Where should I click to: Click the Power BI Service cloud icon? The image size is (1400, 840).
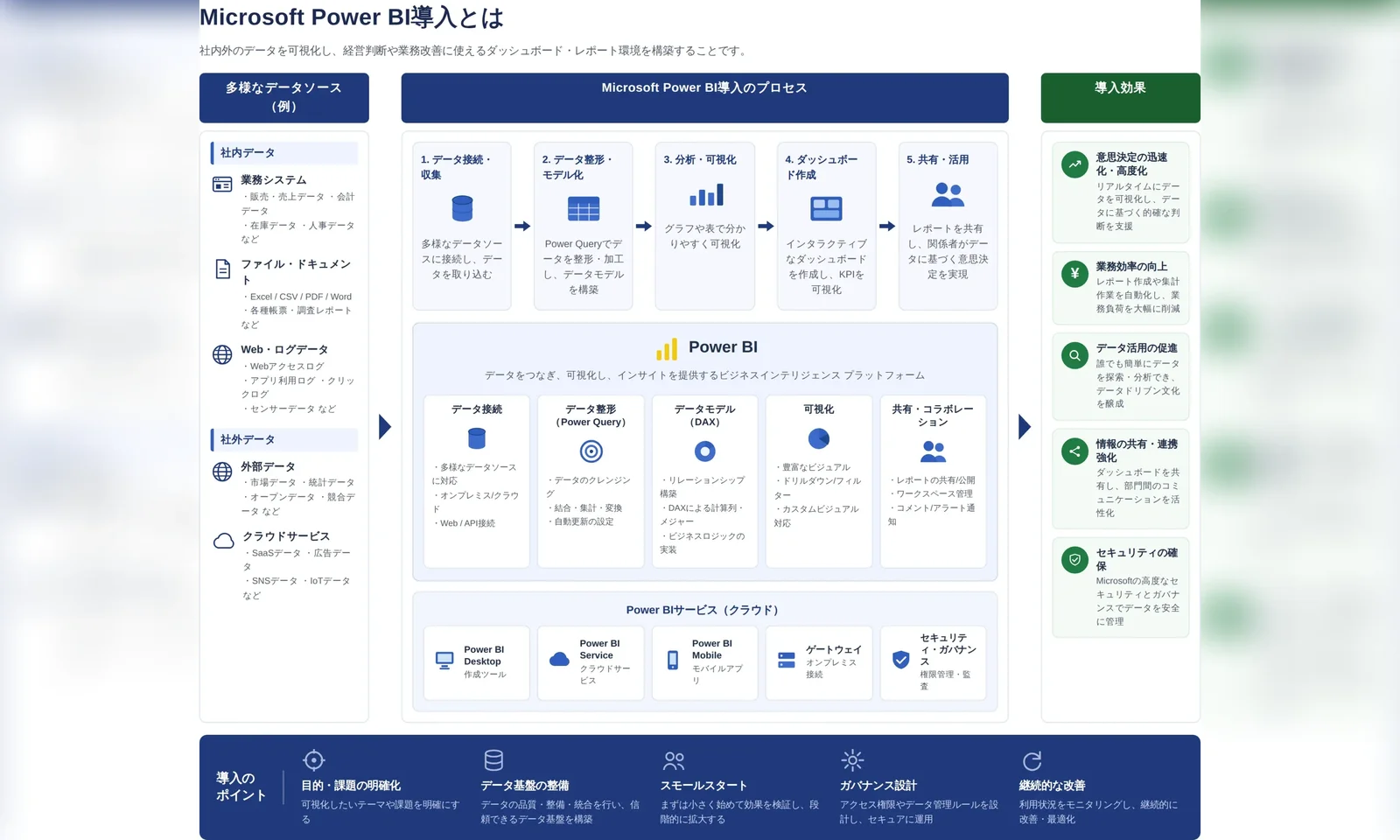(x=559, y=660)
